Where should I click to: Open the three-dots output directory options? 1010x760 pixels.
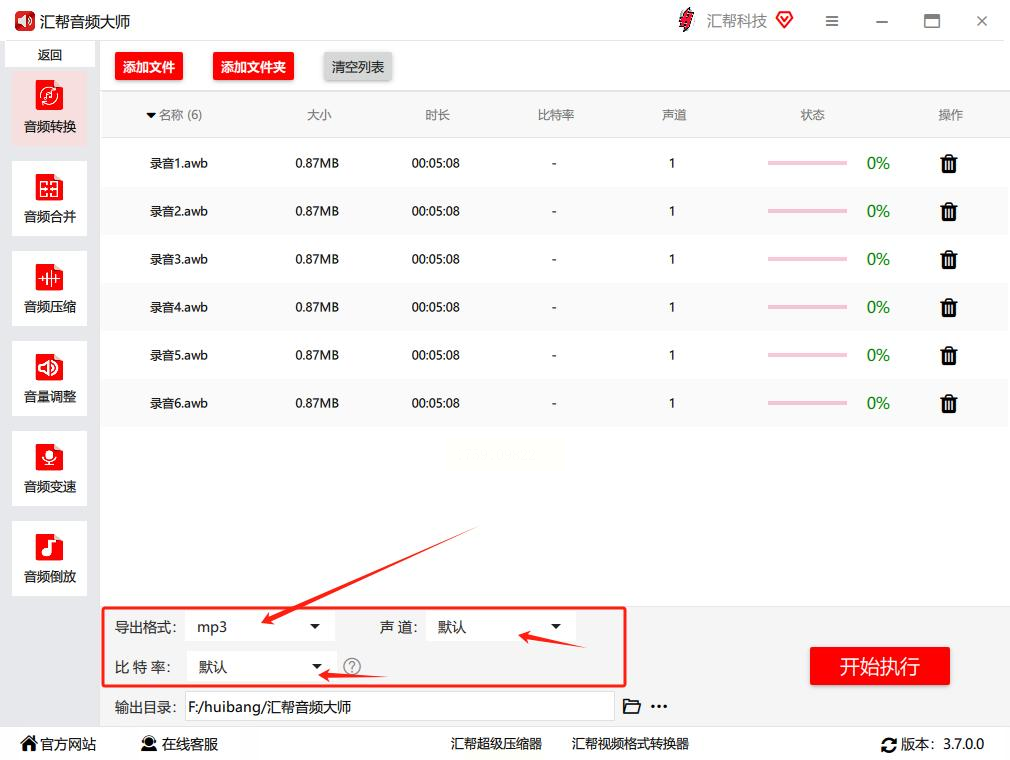659,707
